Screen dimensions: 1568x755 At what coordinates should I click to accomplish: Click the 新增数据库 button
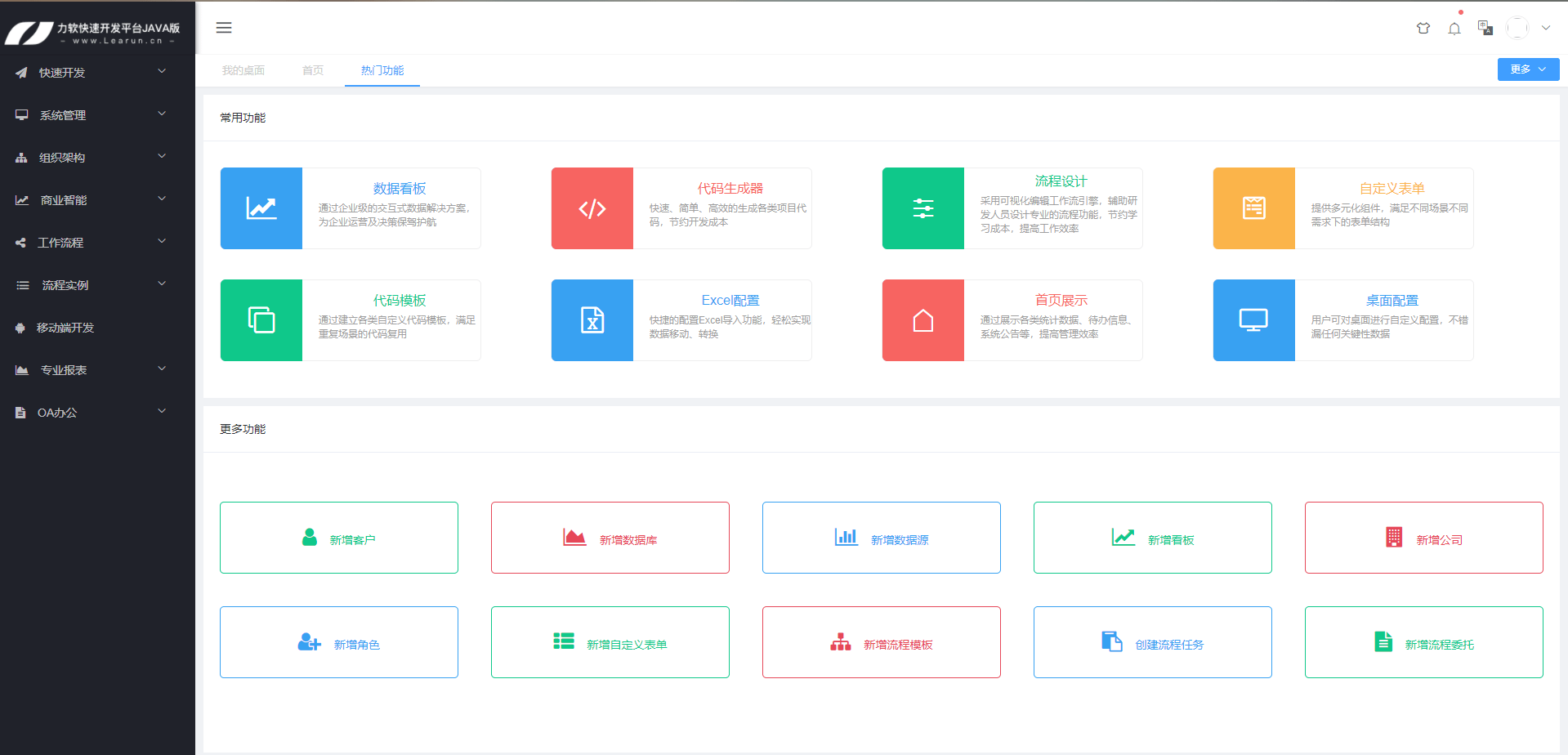tap(610, 538)
